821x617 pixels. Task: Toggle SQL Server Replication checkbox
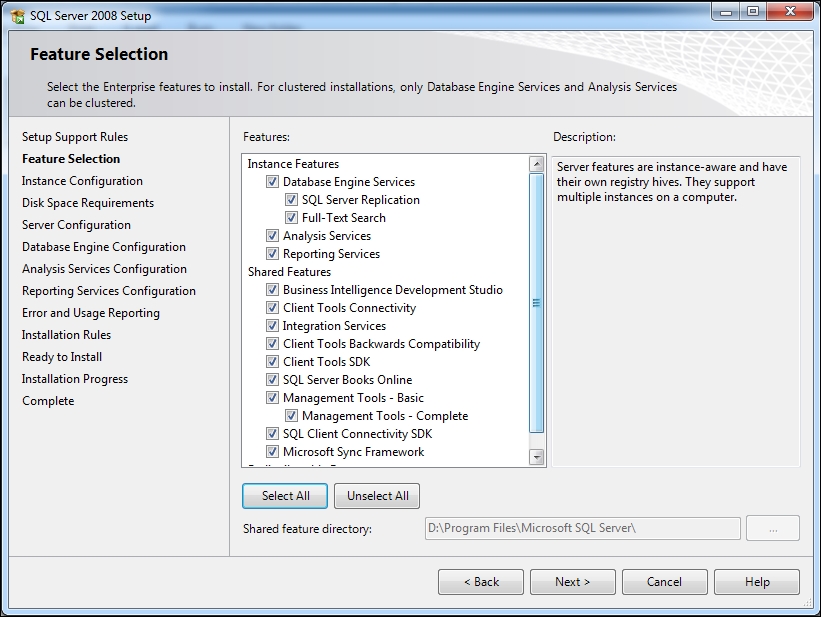291,200
